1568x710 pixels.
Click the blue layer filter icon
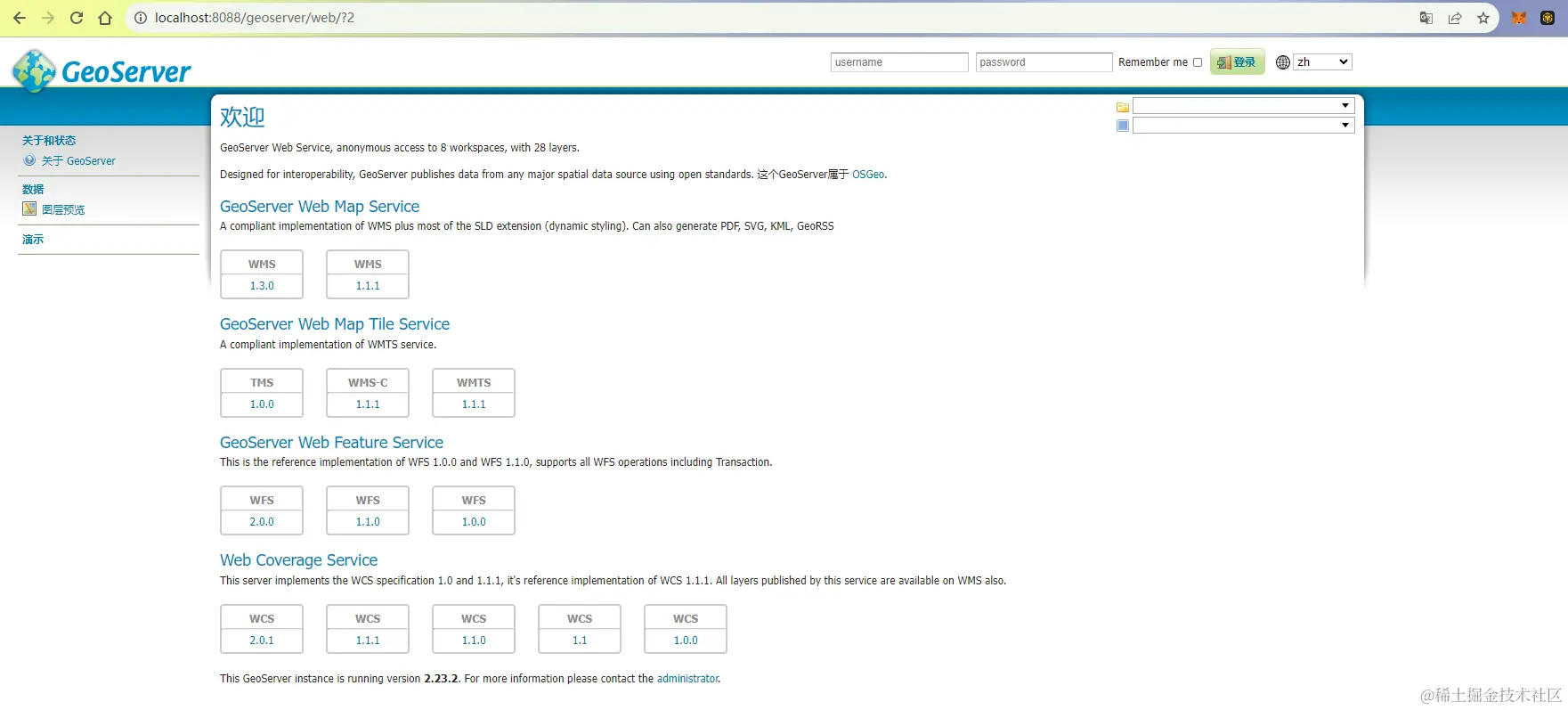(1123, 126)
